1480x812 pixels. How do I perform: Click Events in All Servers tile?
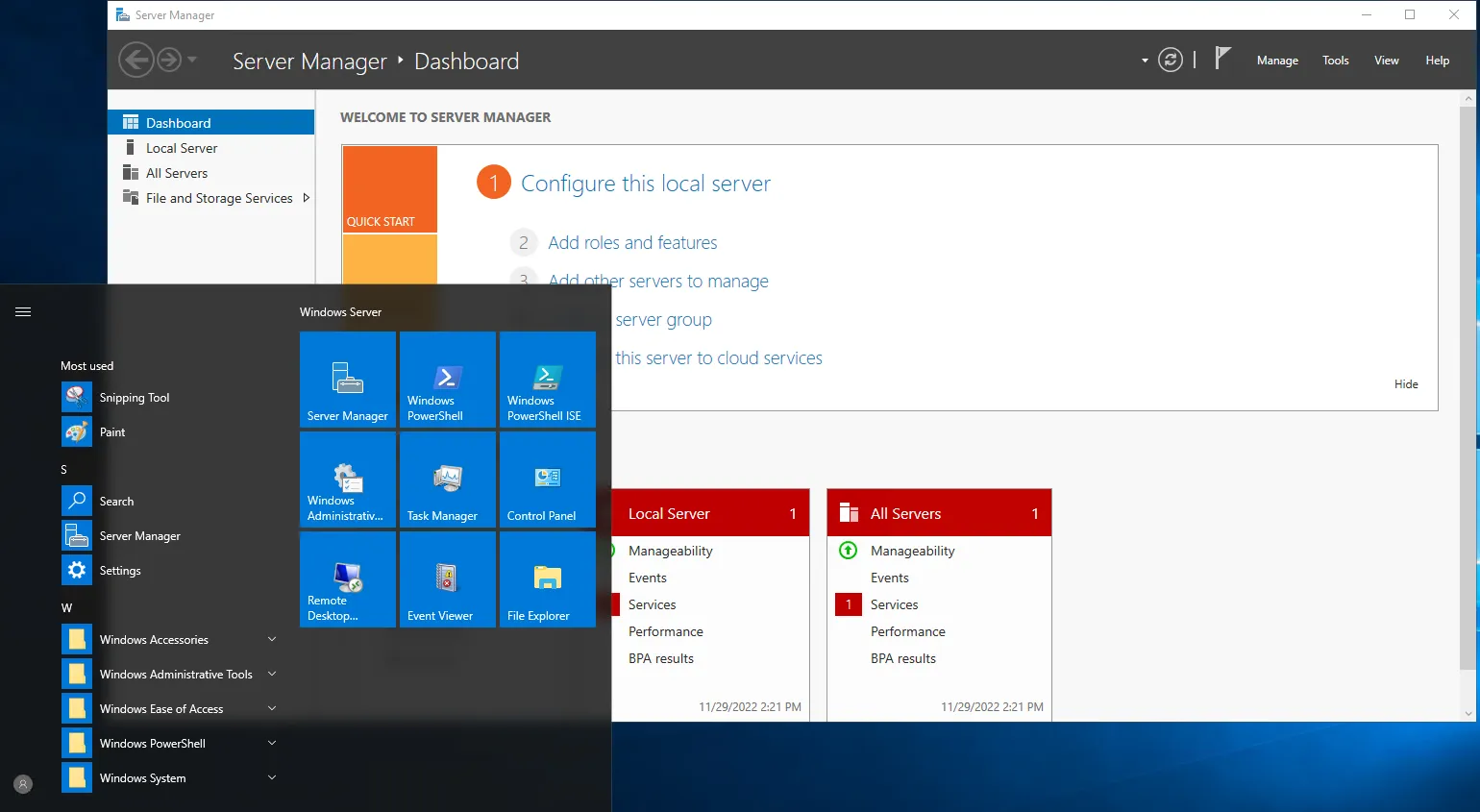click(x=890, y=578)
